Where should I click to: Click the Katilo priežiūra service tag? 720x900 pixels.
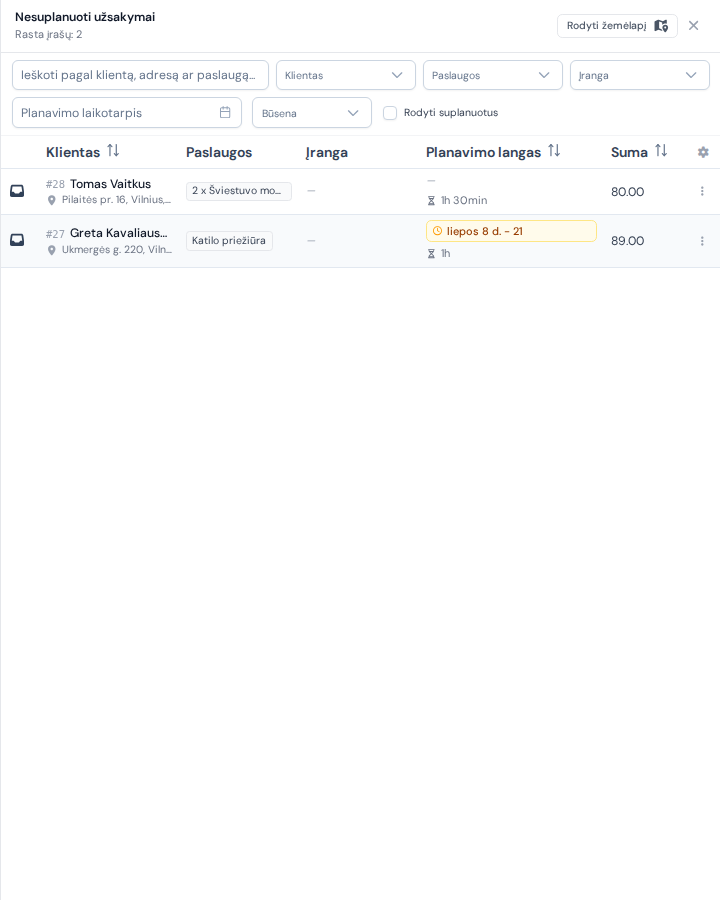[229, 240]
